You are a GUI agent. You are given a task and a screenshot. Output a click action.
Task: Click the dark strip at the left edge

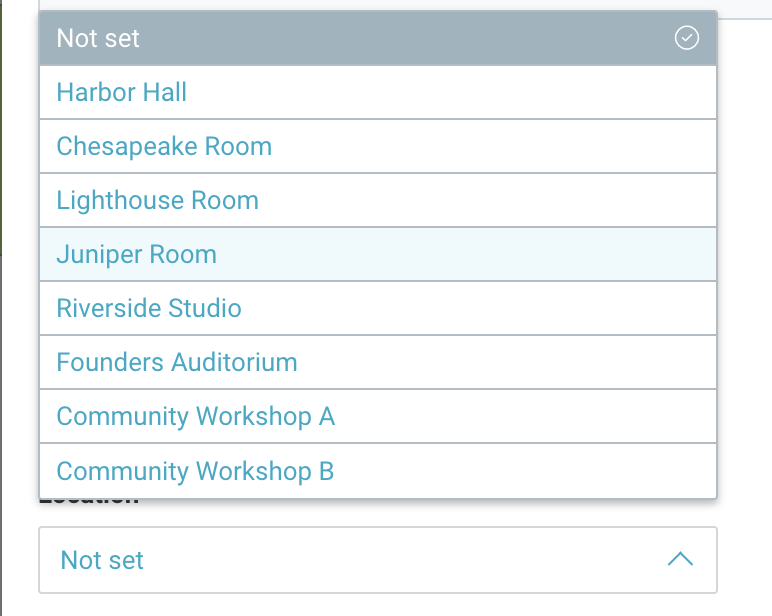pos(1,128)
